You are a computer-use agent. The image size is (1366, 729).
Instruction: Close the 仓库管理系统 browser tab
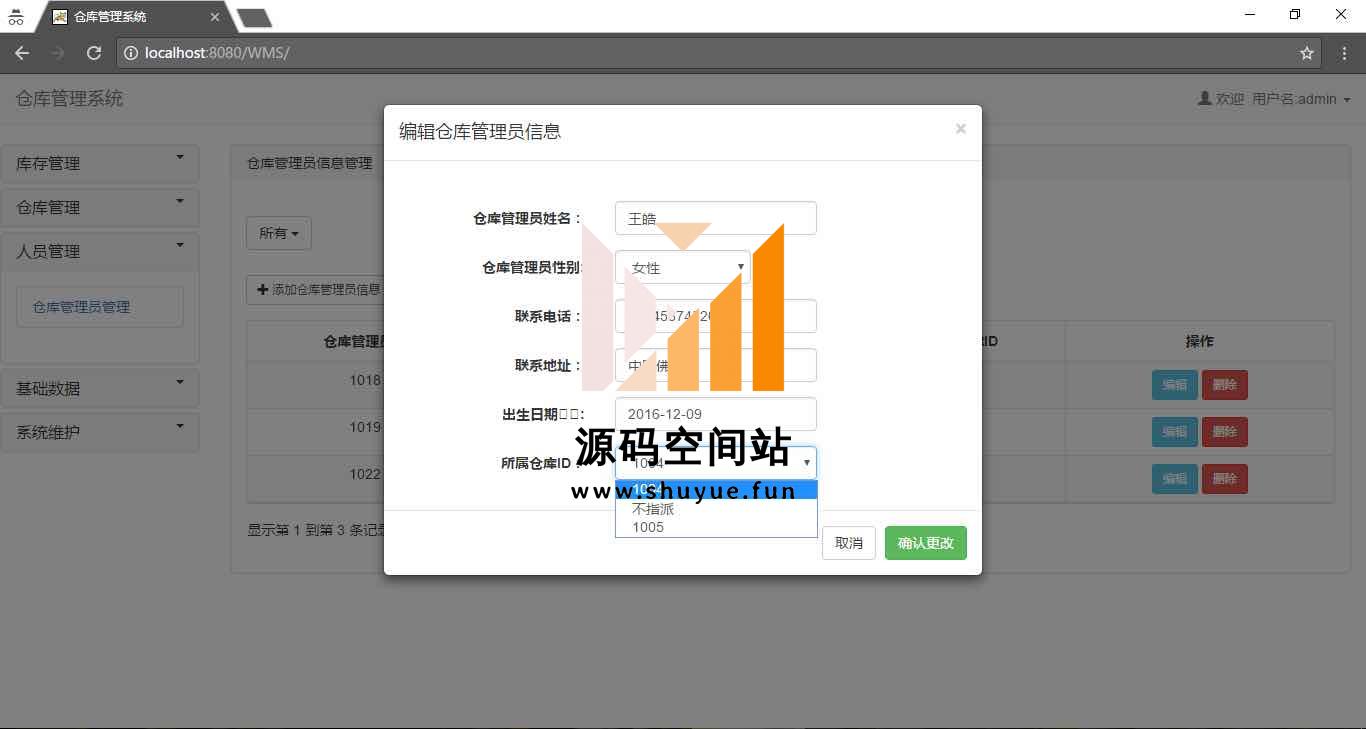[x=215, y=17]
